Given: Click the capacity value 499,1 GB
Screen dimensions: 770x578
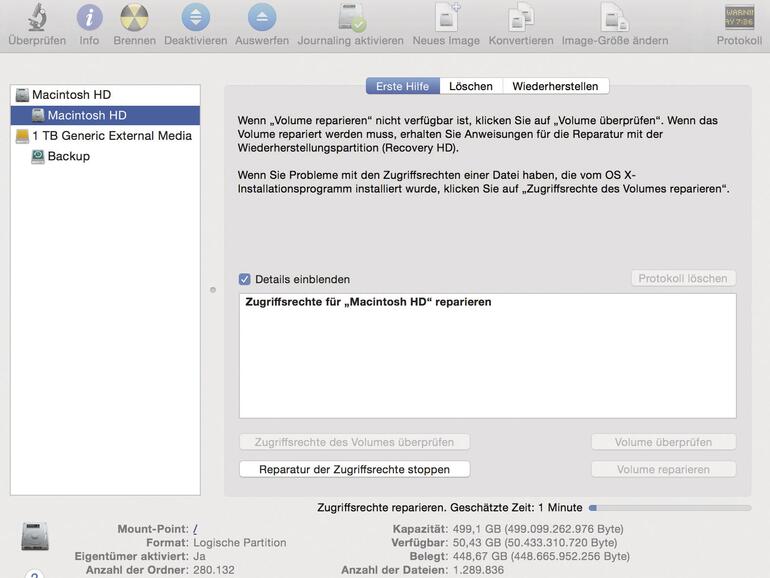Looking at the screenshot, I should 476,529.
